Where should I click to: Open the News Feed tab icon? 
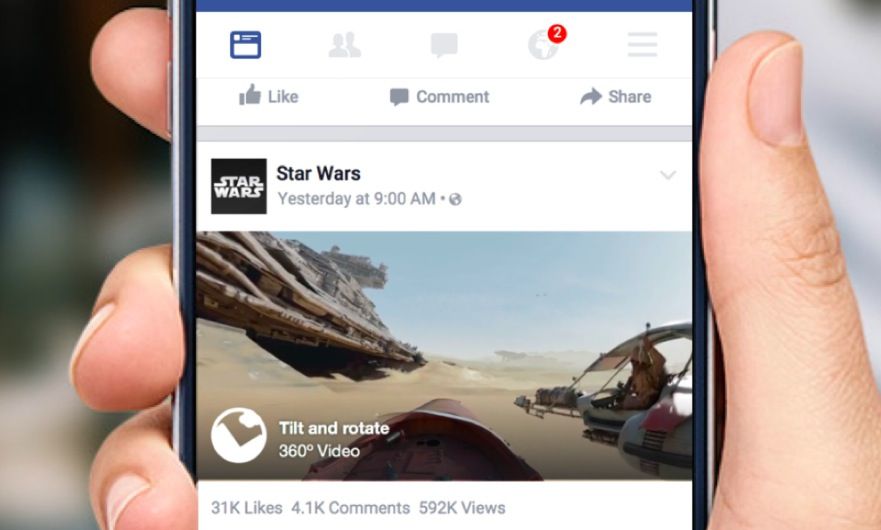point(246,45)
